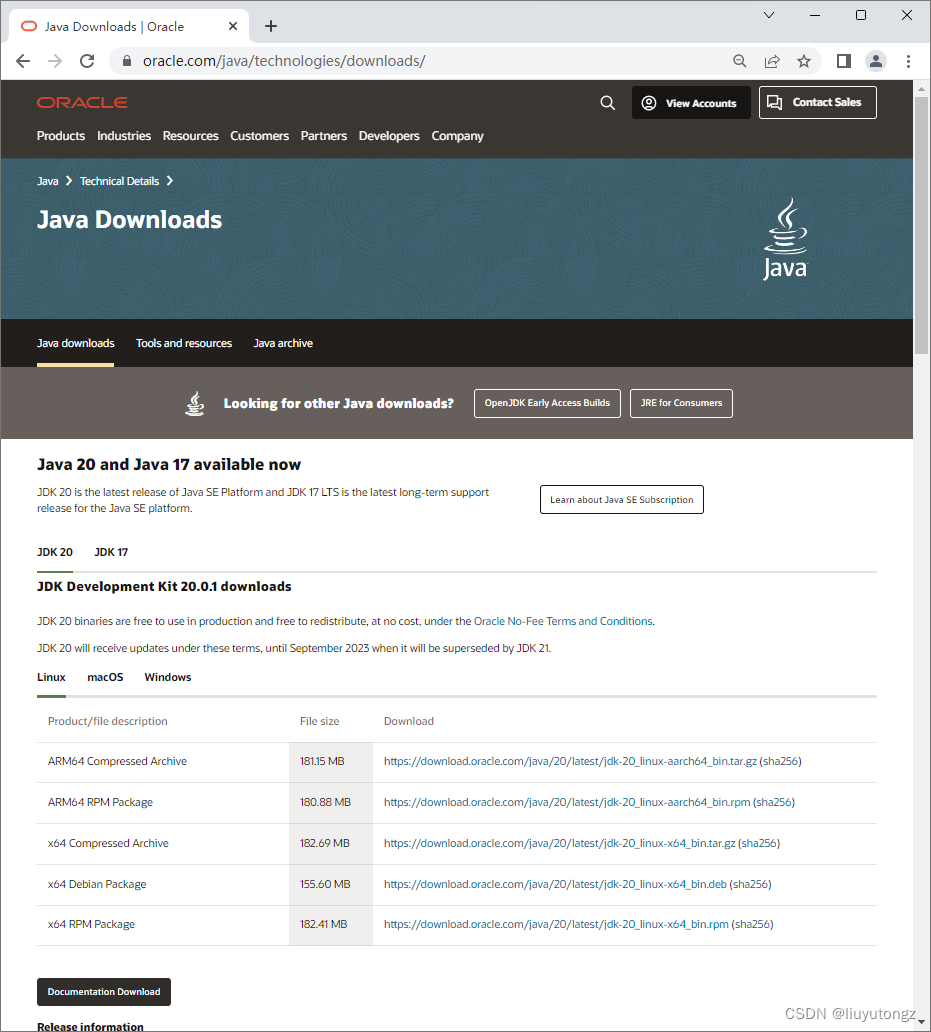
Task: Click the View Accounts button
Action: [x=691, y=103]
